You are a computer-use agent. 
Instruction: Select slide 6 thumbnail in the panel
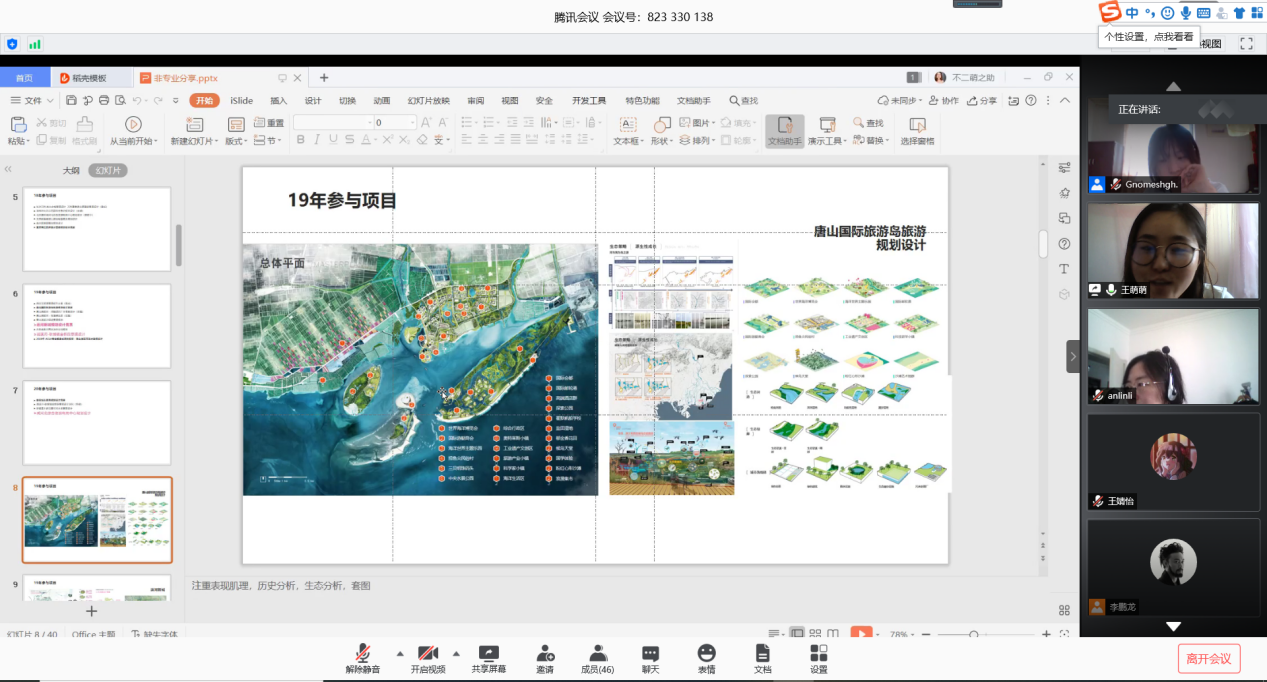(x=97, y=326)
